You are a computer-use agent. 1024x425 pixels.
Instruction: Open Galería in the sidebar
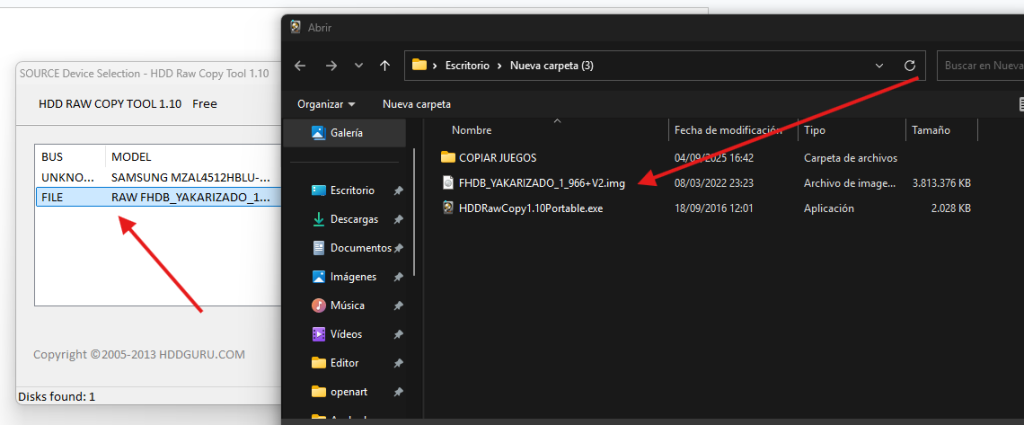coord(345,132)
